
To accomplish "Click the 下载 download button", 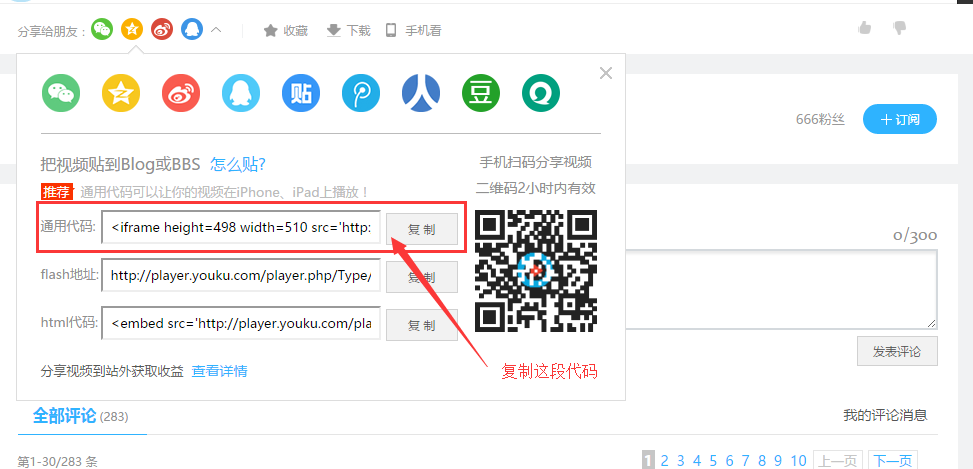I will [x=349, y=30].
